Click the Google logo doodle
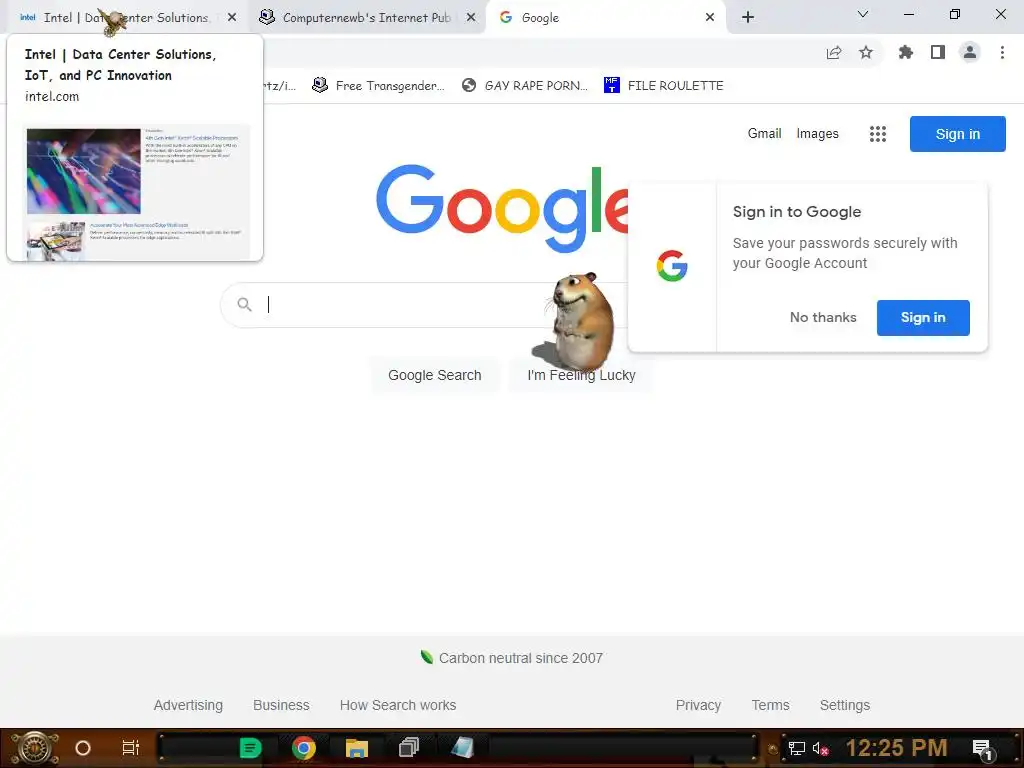 pos(502,208)
